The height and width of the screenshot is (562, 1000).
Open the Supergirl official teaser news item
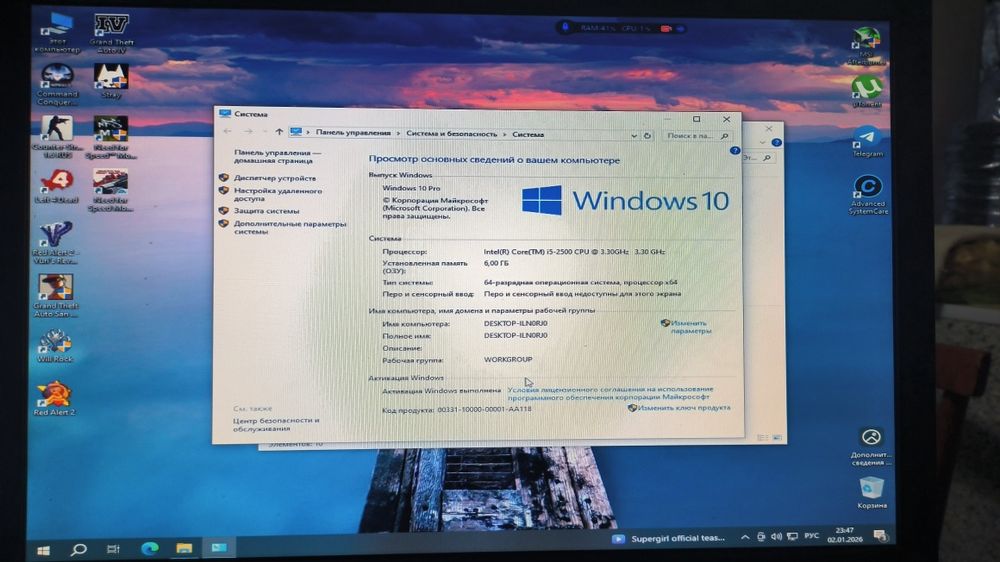coord(668,538)
